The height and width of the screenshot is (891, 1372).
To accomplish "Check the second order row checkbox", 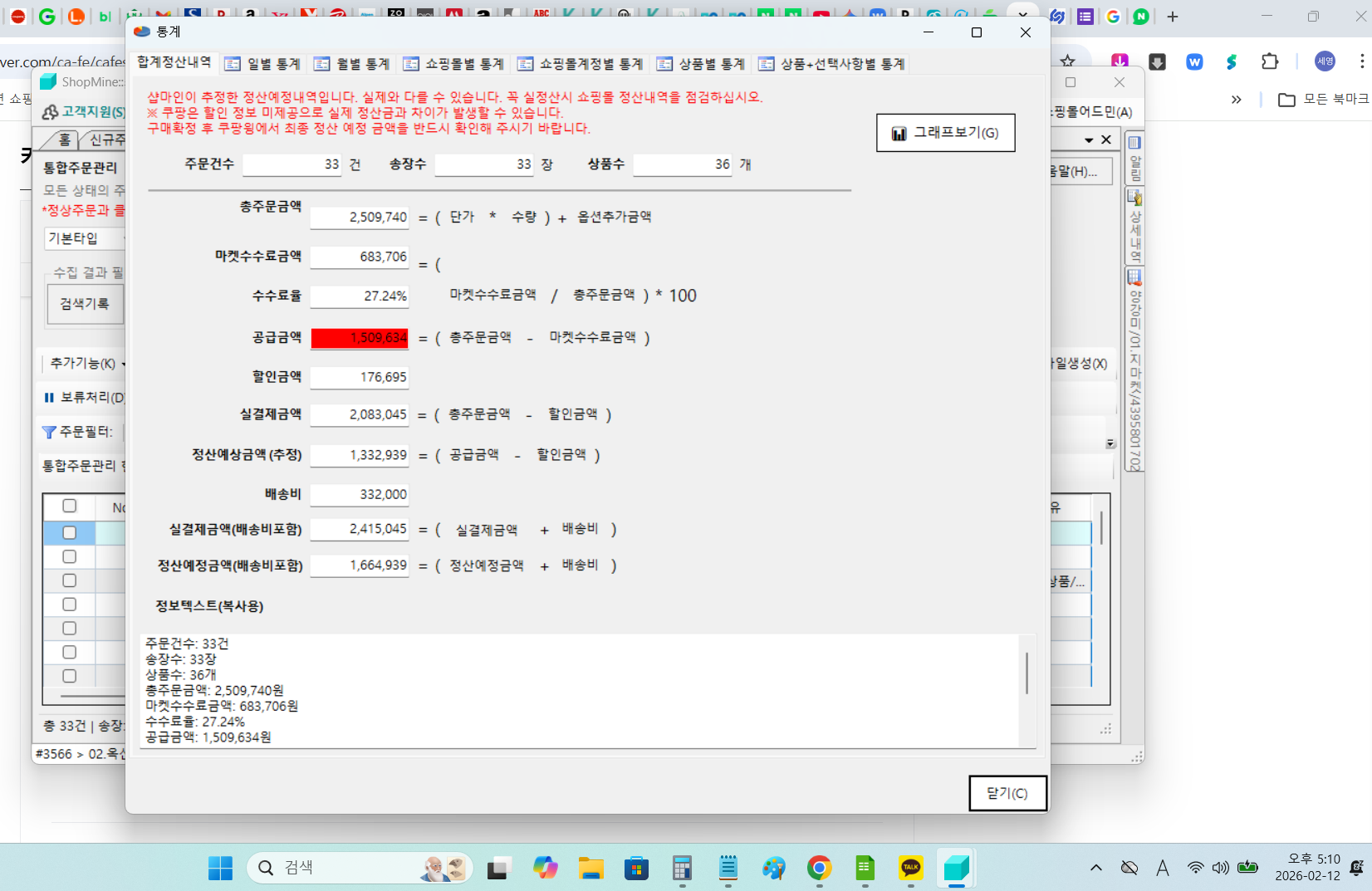I will tap(70, 556).
